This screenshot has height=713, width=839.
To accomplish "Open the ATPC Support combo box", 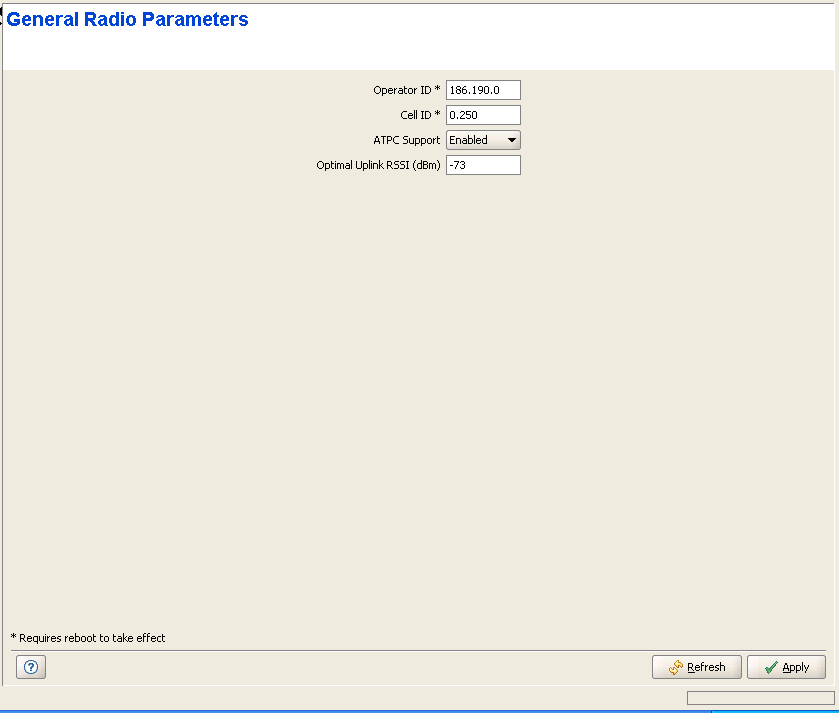I will point(483,140).
